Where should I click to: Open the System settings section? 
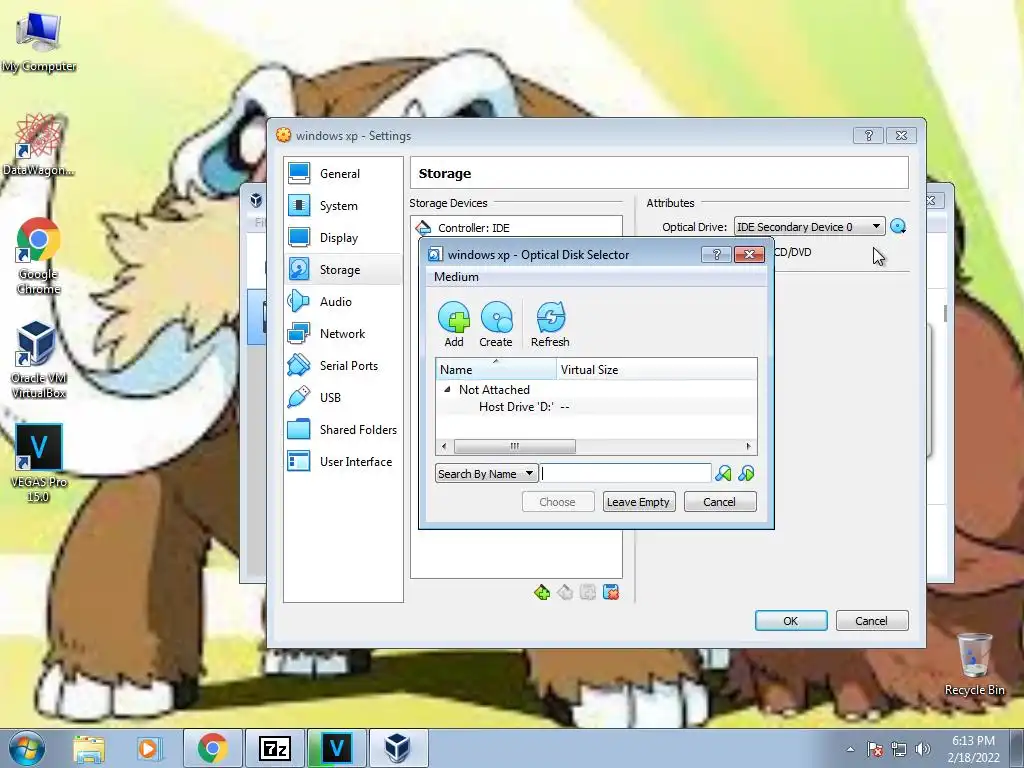344,206
